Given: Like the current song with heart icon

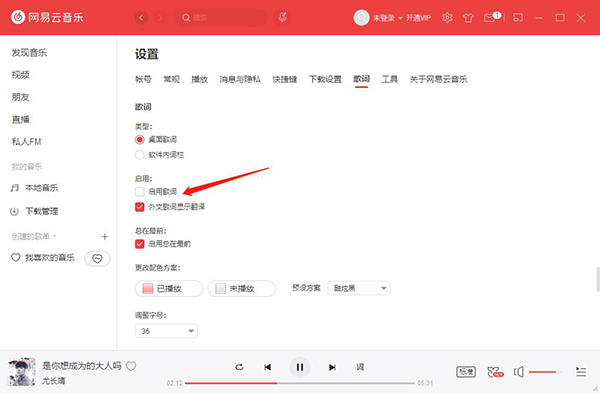Looking at the screenshot, I should point(131,366).
